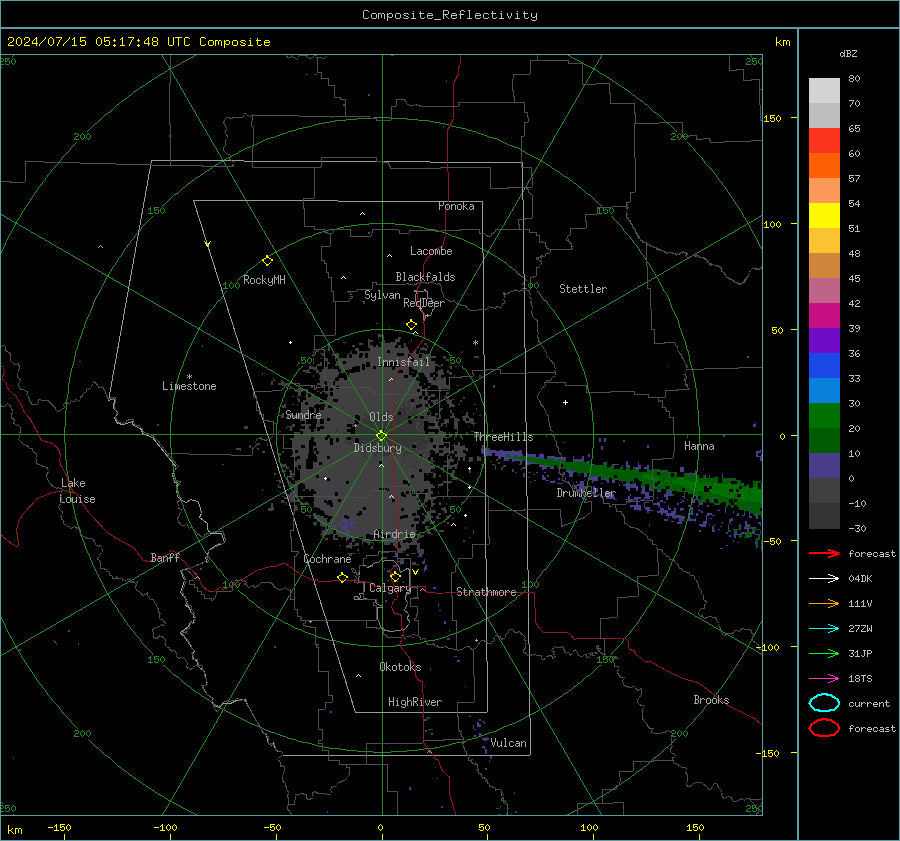
Task: Click the dBZ legend heading
Action: [x=848, y=54]
